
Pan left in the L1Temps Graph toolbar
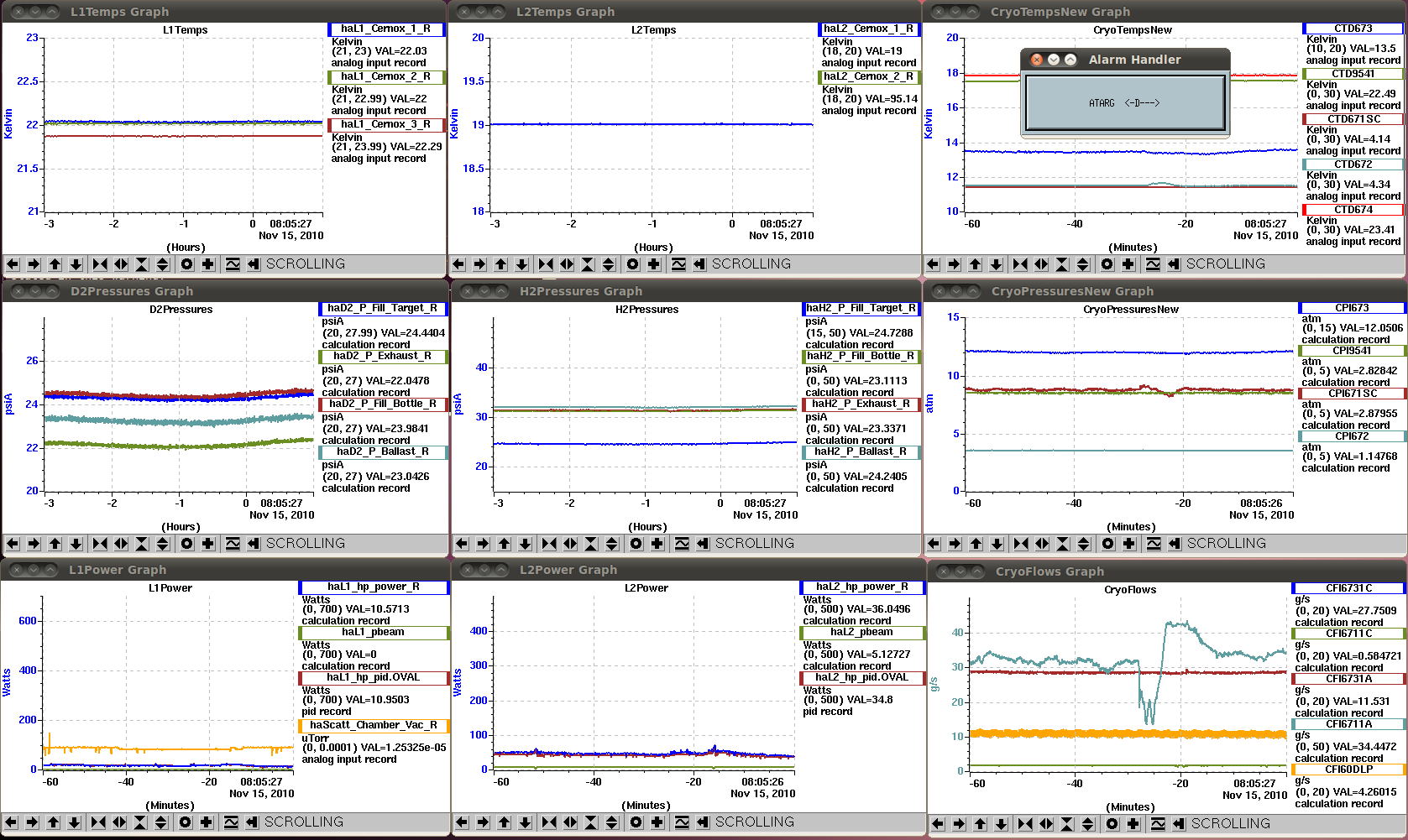(x=13, y=264)
